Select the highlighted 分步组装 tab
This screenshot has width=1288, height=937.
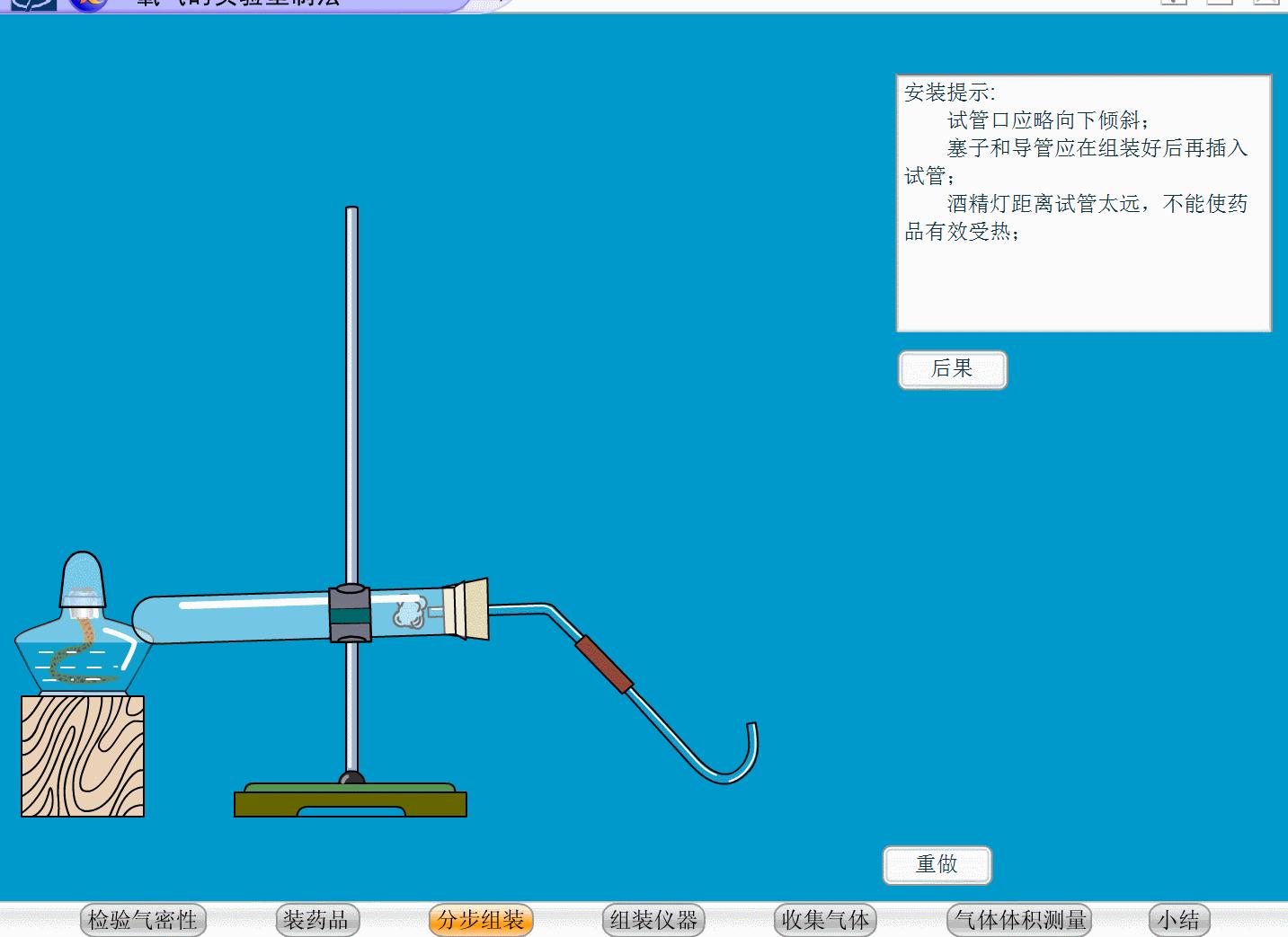[x=481, y=920]
